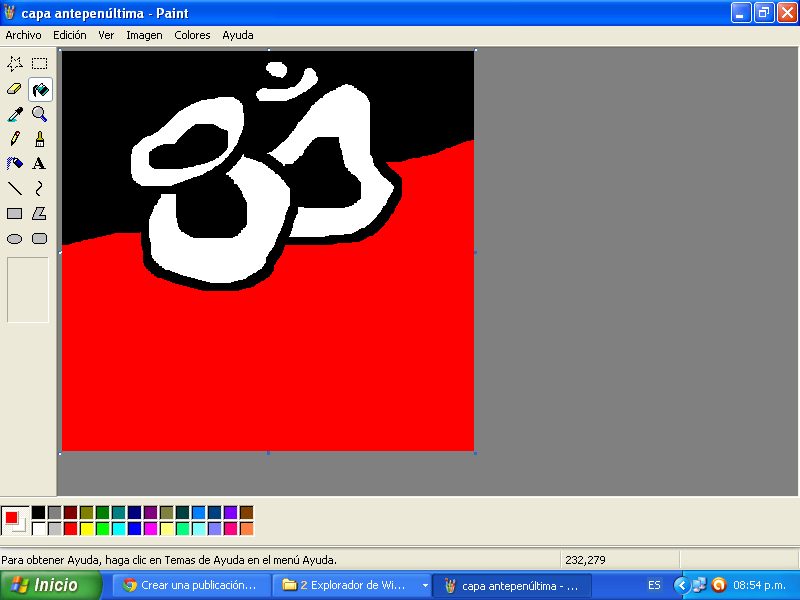The image size is (800, 600).
Task: Restore down the Paint window
Action: [764, 13]
